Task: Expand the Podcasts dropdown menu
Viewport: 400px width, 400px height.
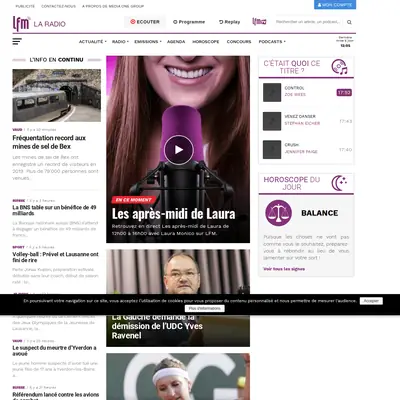Action: 272,42
